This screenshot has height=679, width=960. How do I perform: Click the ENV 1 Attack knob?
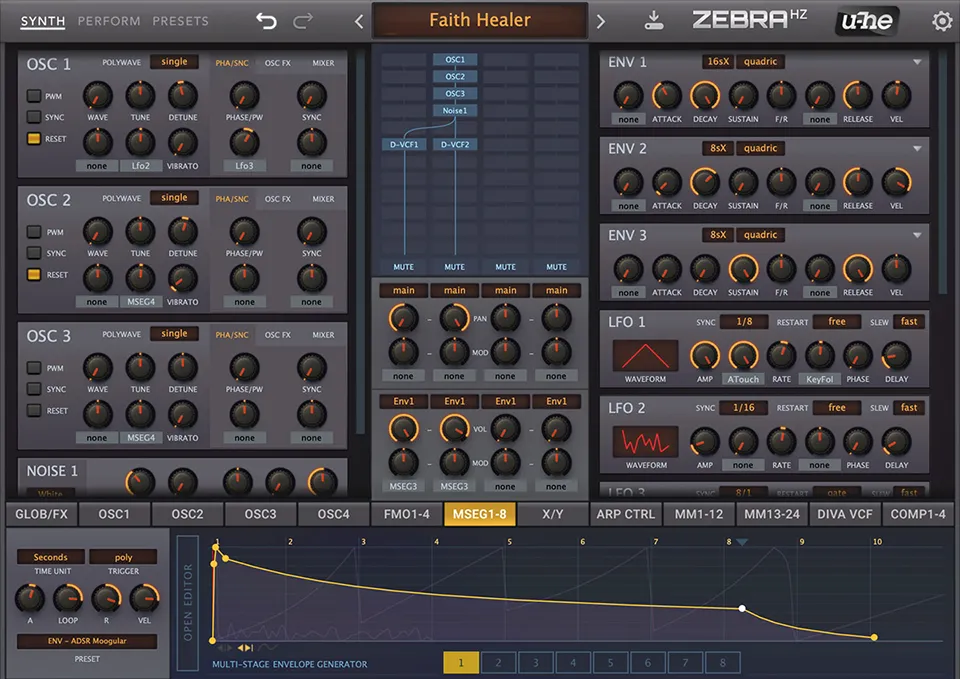(x=666, y=96)
